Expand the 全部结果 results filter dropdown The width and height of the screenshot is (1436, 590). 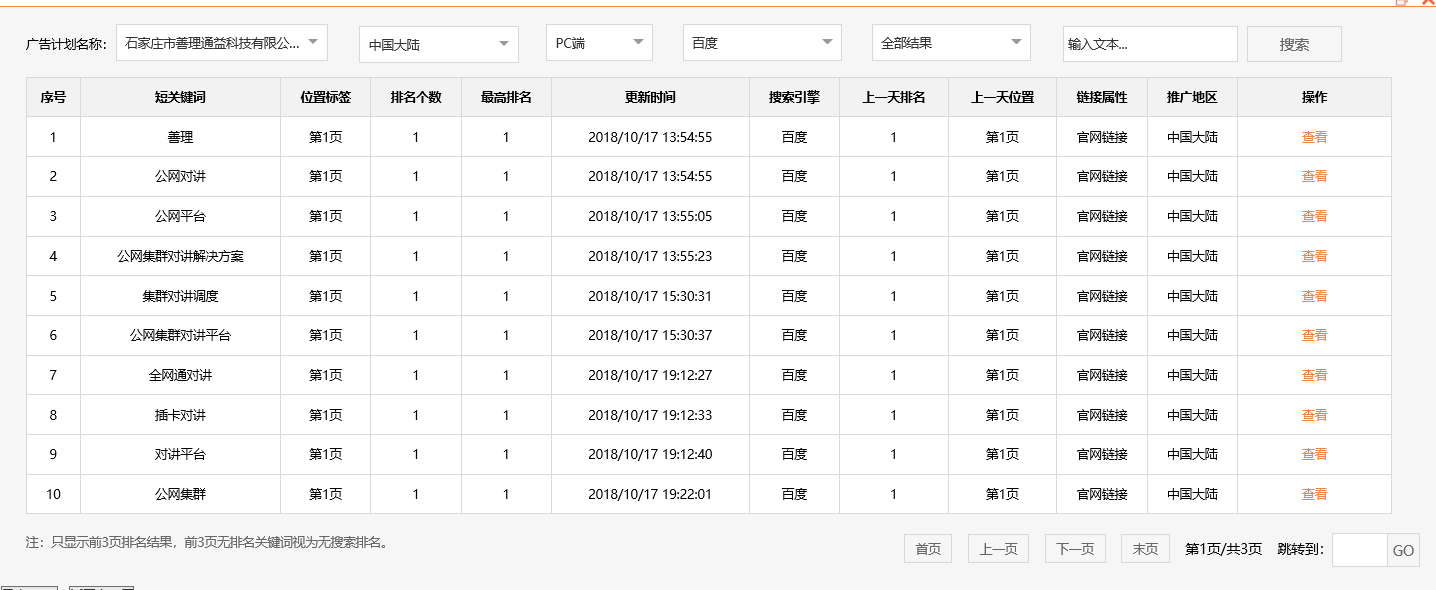coord(949,42)
